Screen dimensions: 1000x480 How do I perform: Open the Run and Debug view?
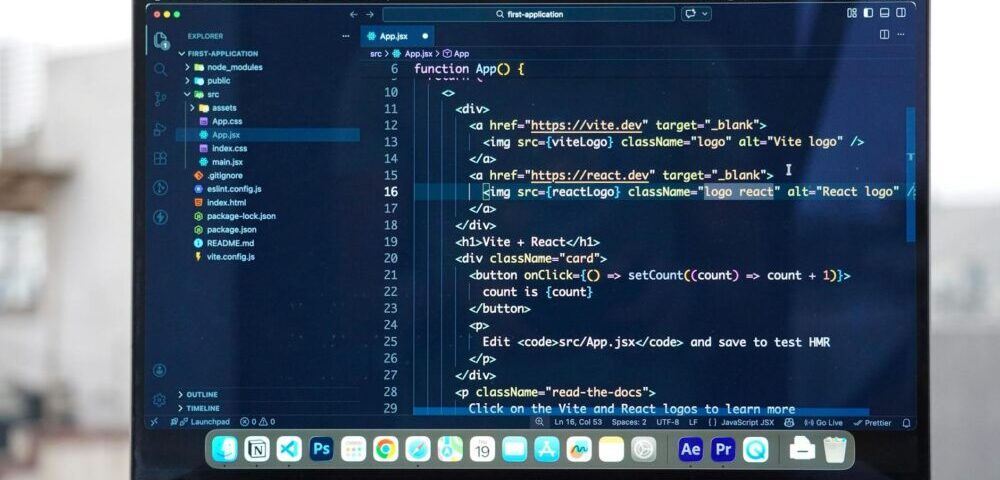coord(160,129)
